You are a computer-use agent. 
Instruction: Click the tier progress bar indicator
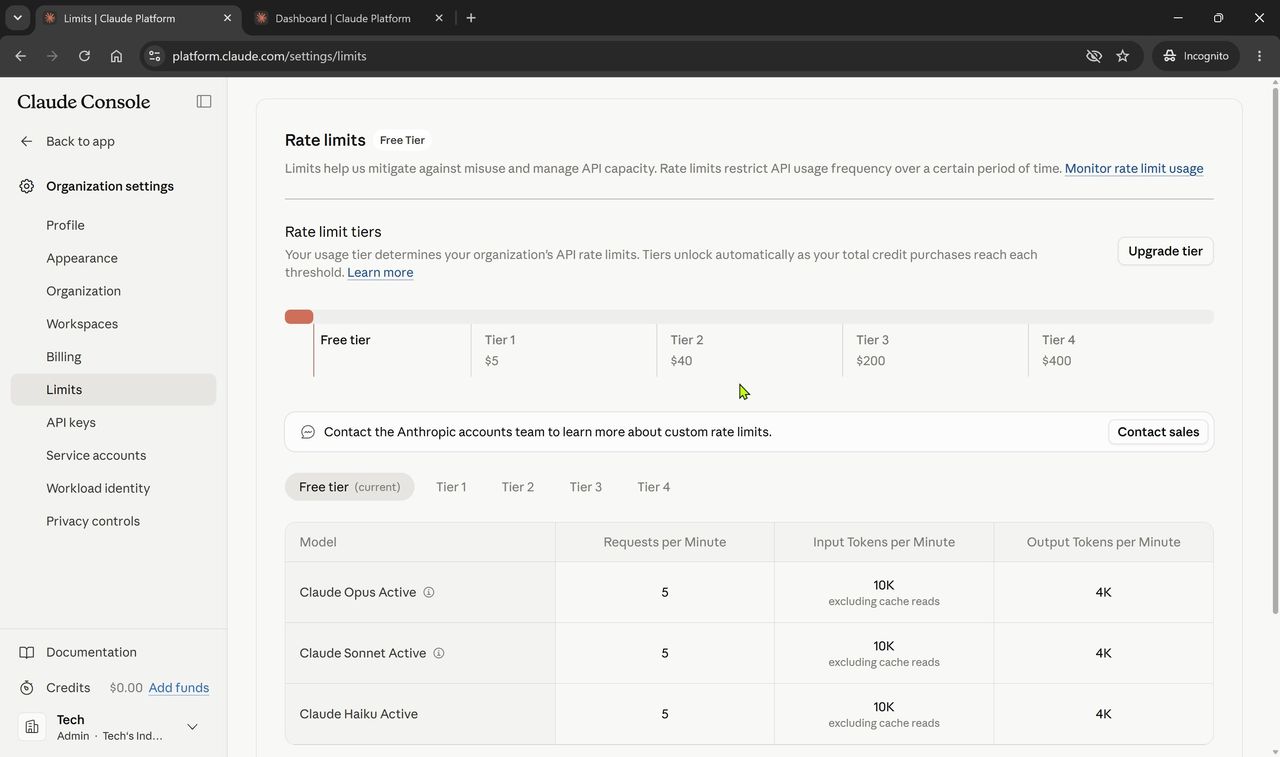point(299,317)
